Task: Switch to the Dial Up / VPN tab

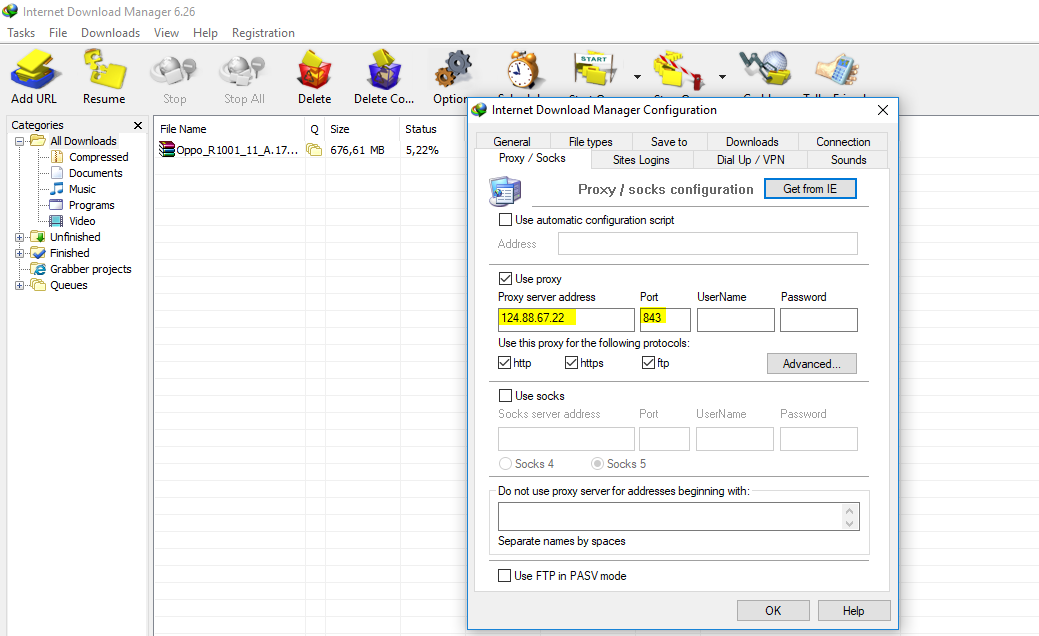Action: coord(751,160)
